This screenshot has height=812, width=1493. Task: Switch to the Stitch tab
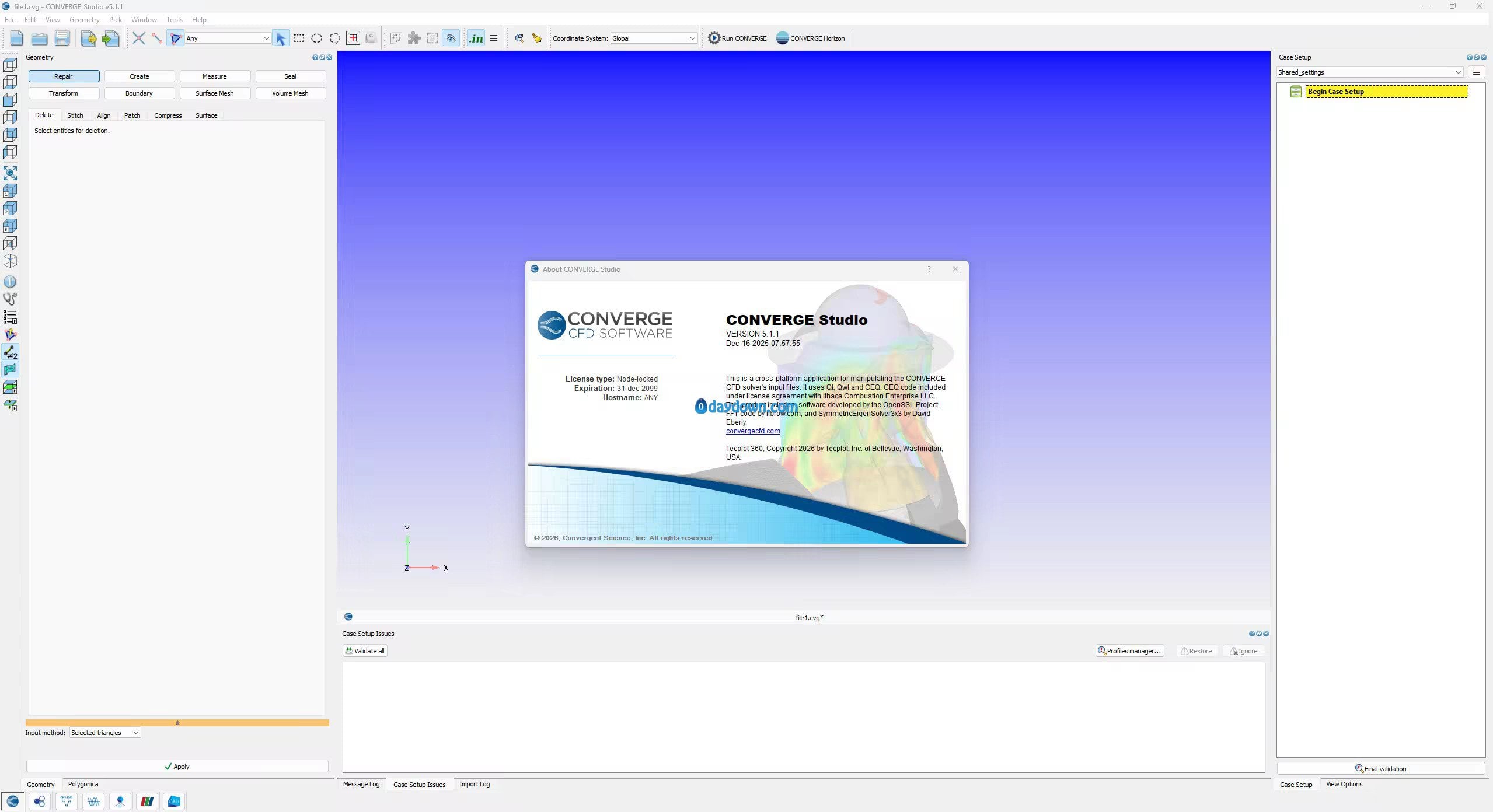pos(75,116)
